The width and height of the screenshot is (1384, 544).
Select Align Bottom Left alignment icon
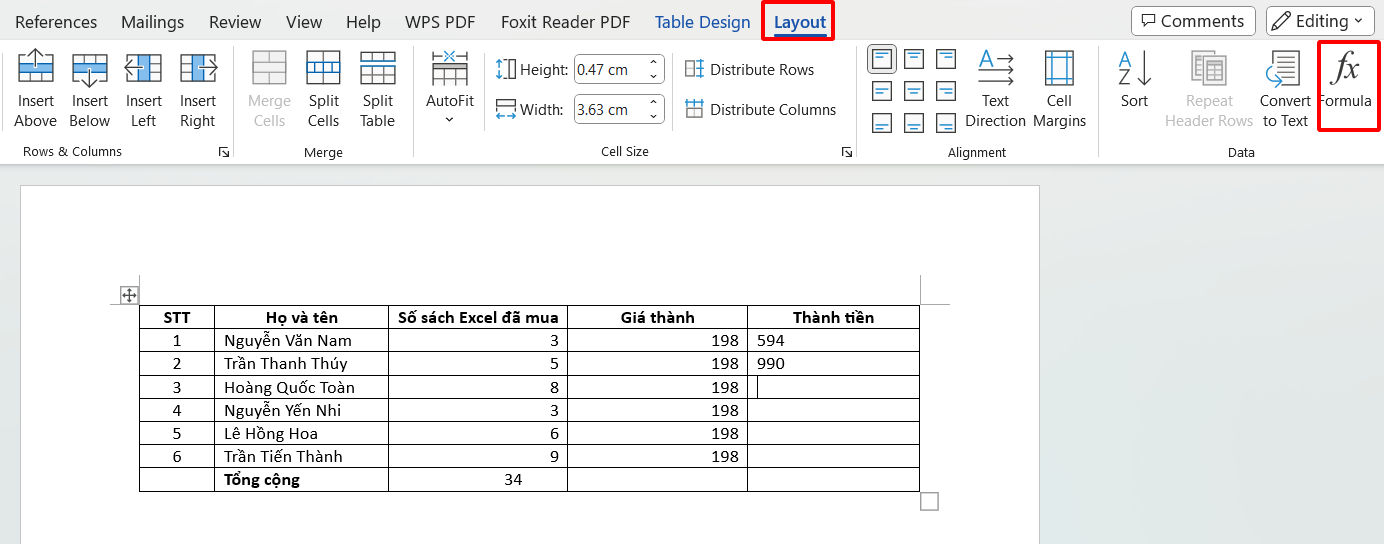(x=882, y=123)
